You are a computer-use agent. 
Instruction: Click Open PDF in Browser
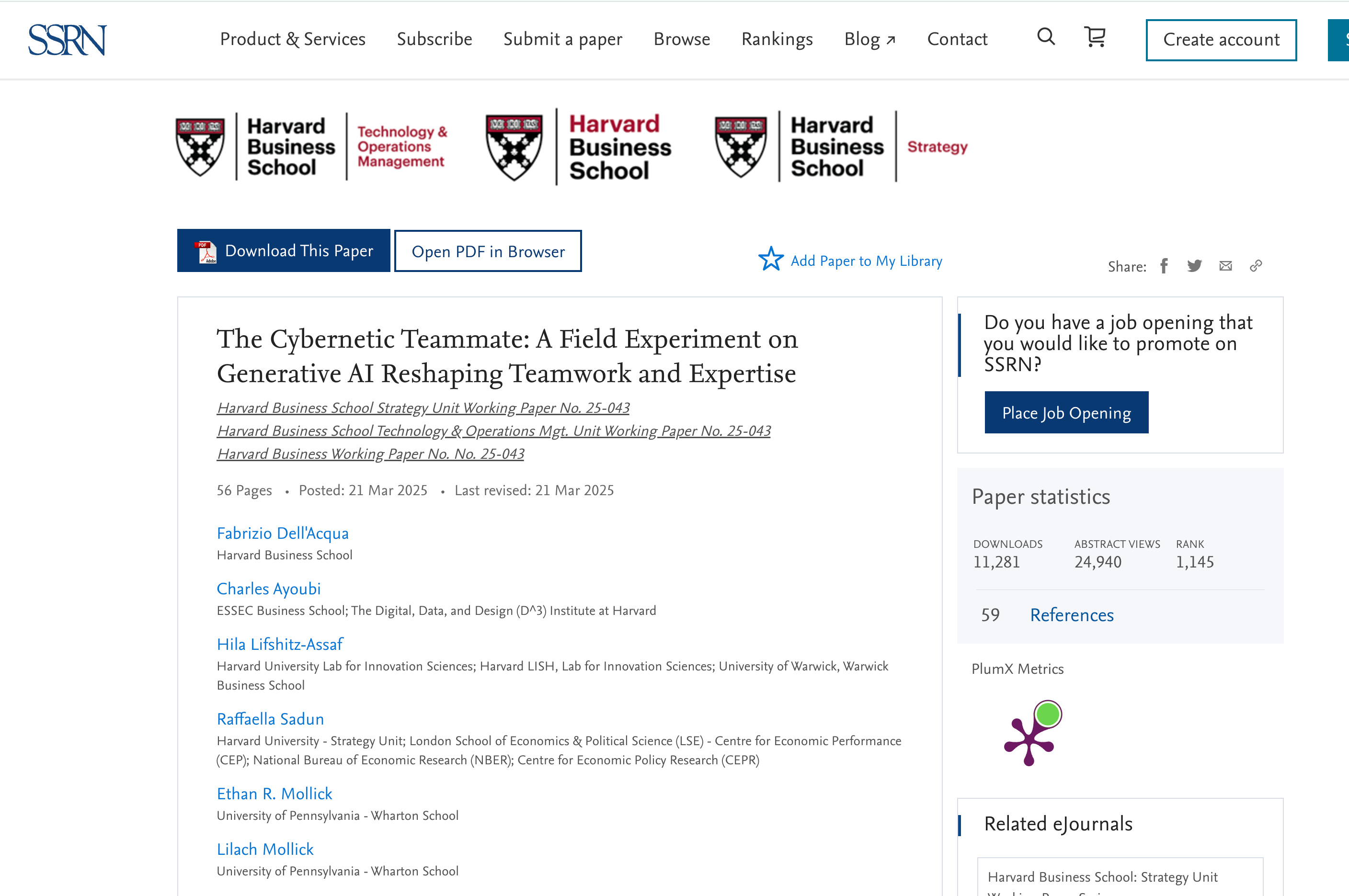pos(488,251)
